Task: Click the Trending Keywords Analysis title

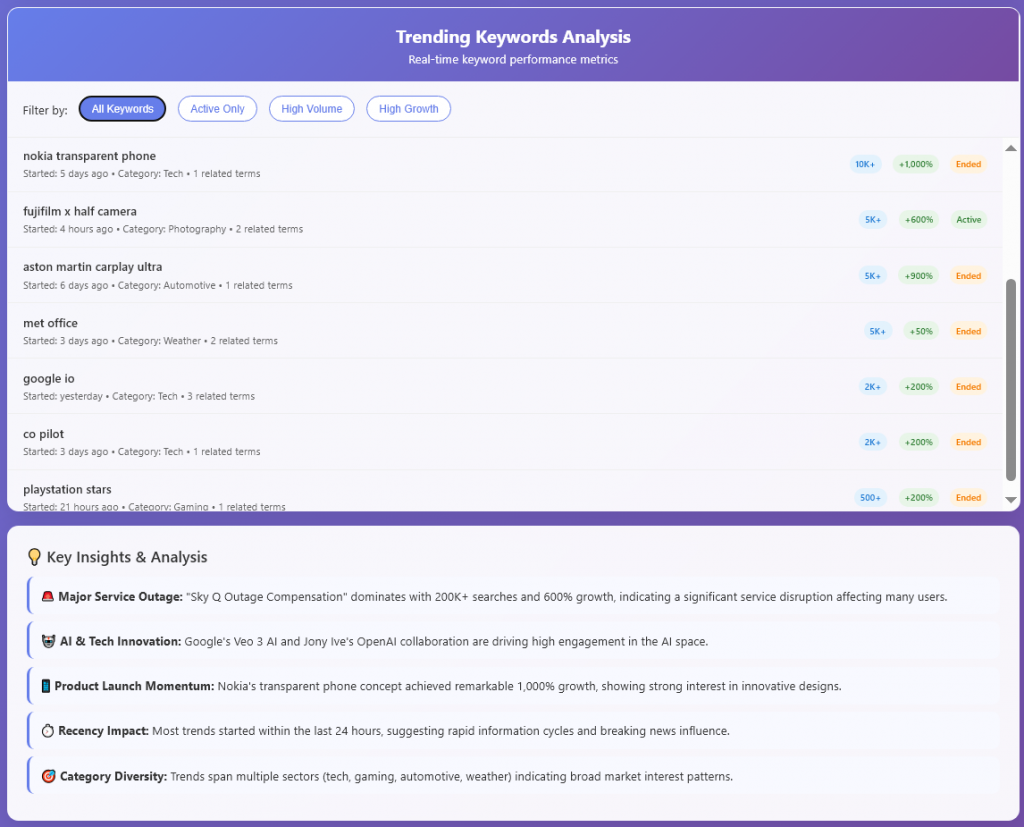Action: (x=513, y=37)
